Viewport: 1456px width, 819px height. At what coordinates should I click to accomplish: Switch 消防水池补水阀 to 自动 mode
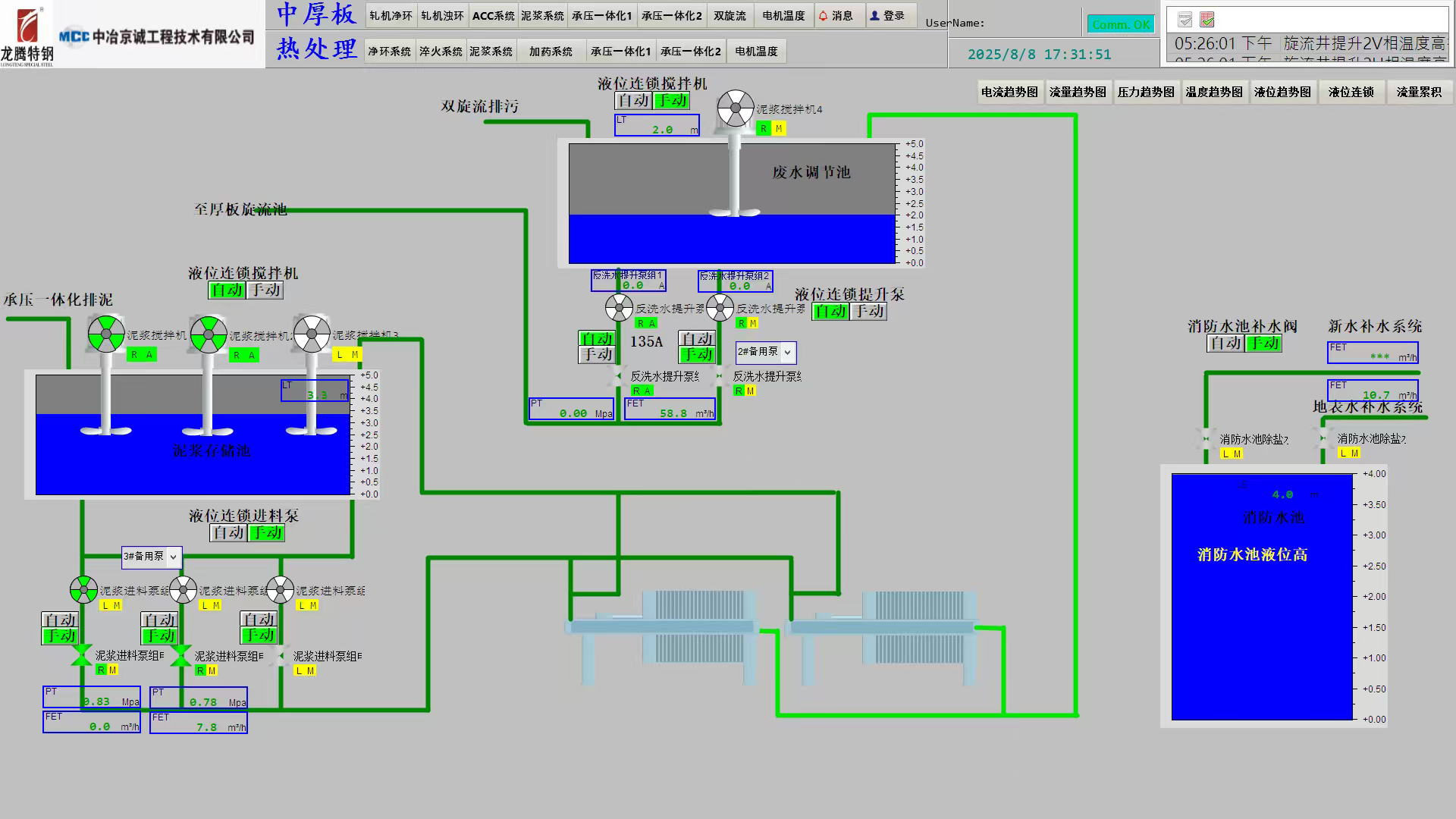click(x=1225, y=343)
